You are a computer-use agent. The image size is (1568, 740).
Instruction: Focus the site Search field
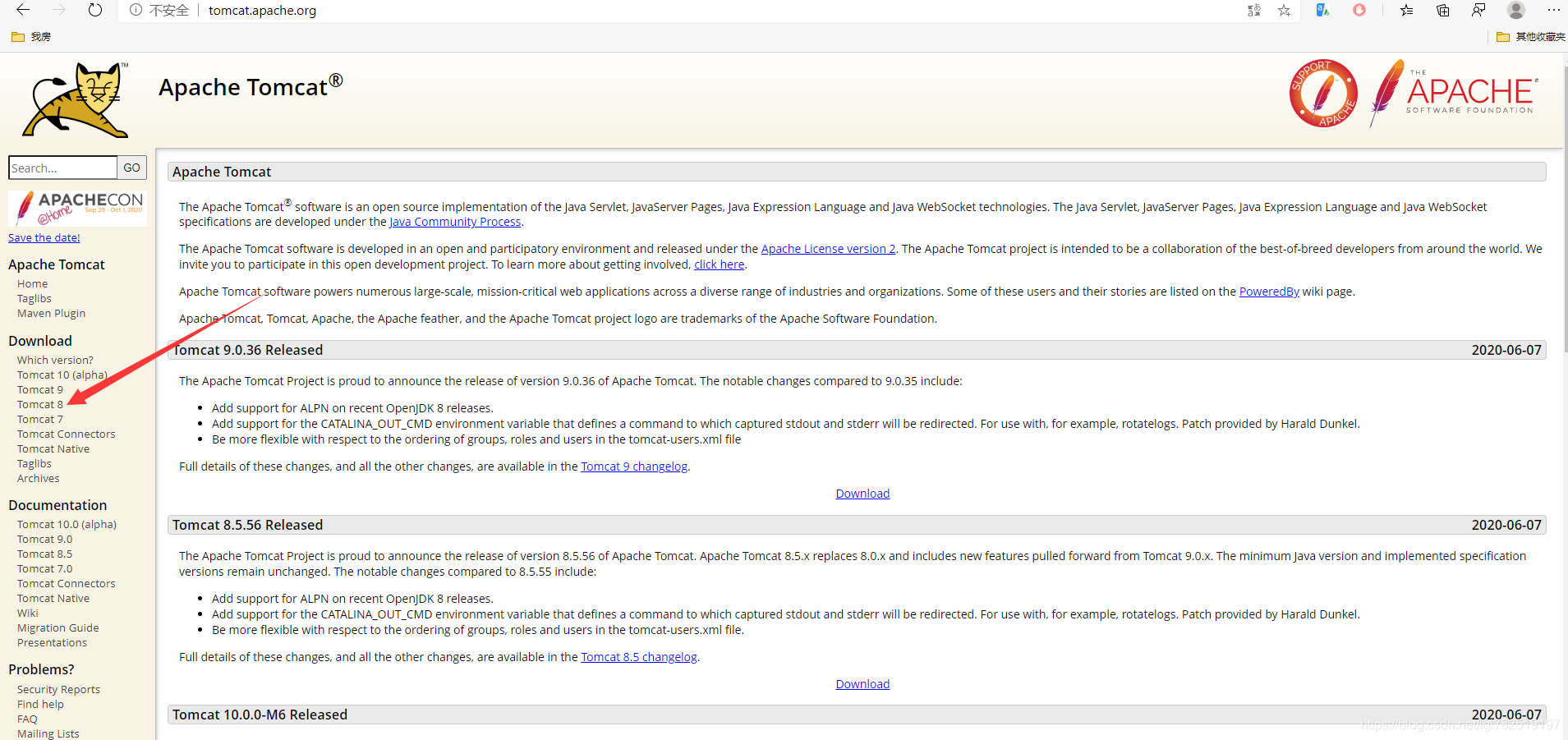click(62, 168)
